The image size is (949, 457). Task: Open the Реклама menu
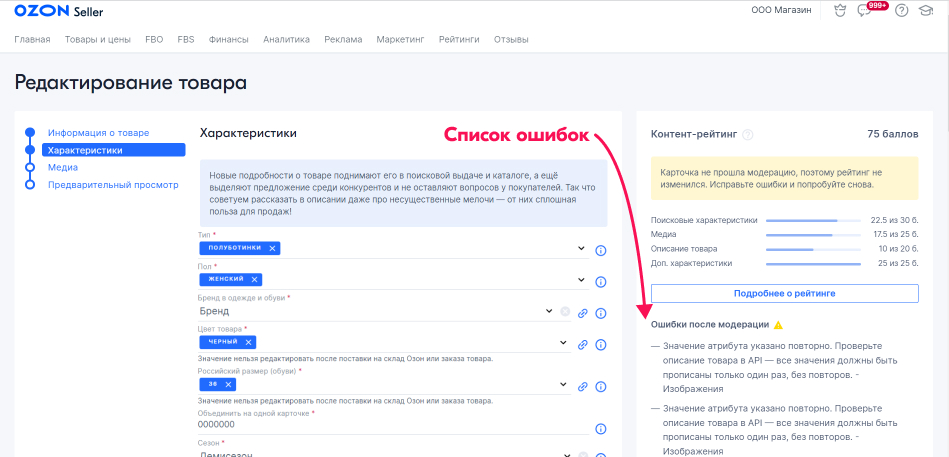pyautogui.click(x=343, y=39)
